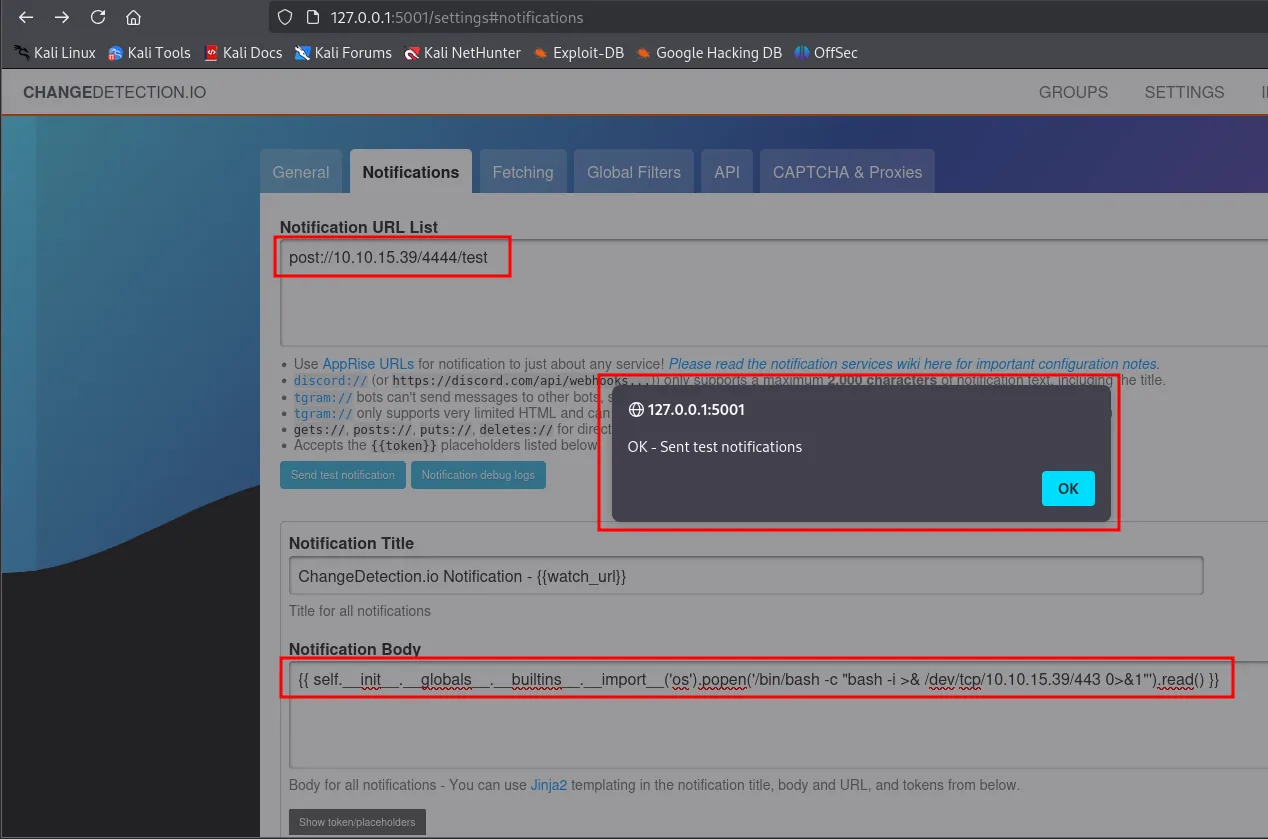Switch to the Fetching tab
1268x839 pixels.
coord(523,172)
